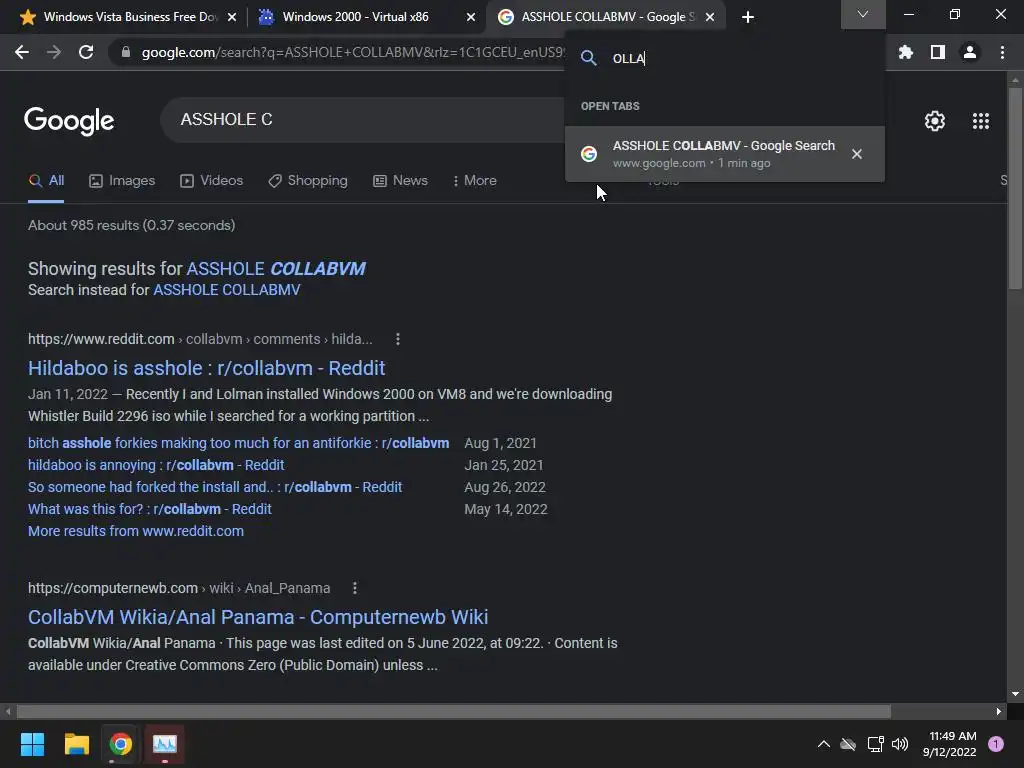Click More results from www.reddit.com

tap(136, 532)
